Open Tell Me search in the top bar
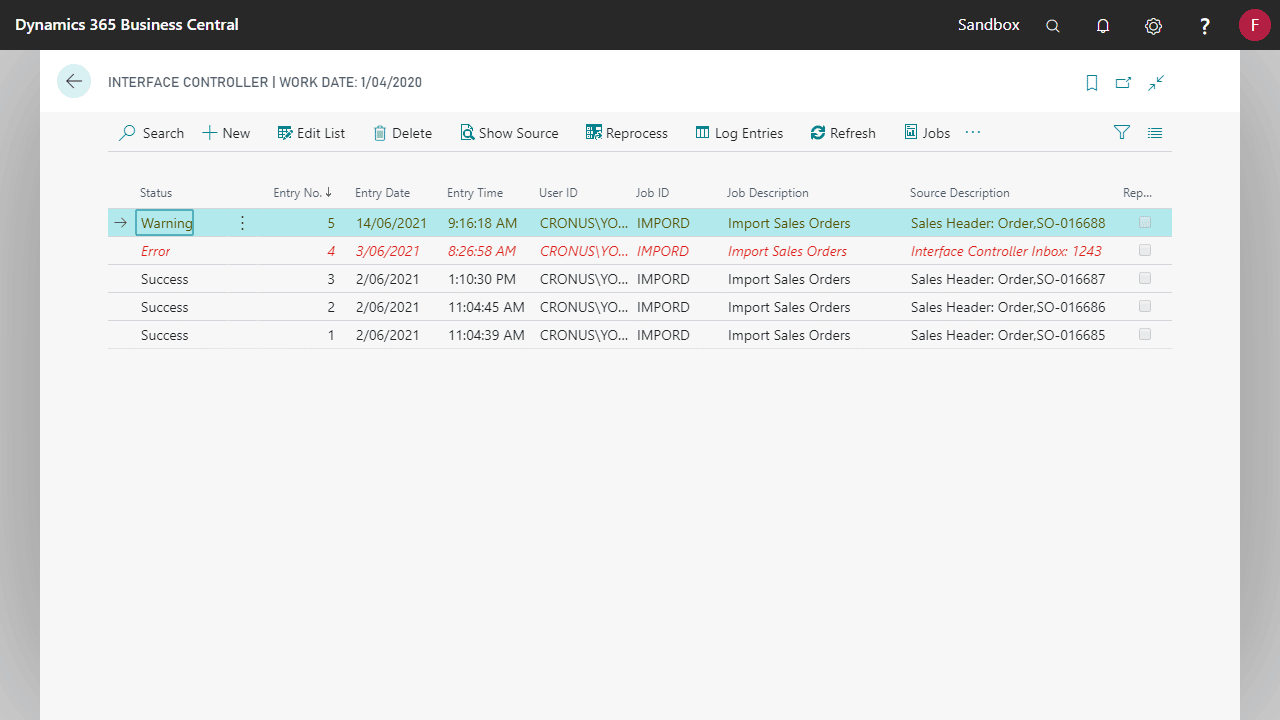This screenshot has width=1280, height=720. (x=1052, y=25)
